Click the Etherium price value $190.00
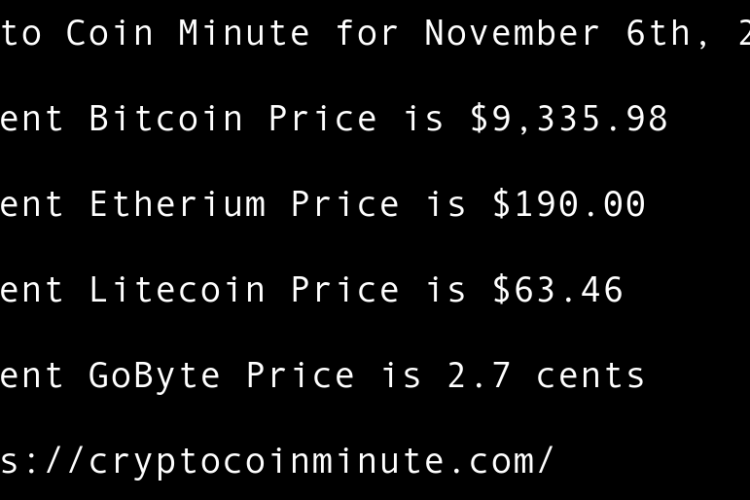750x500 pixels. click(568, 205)
